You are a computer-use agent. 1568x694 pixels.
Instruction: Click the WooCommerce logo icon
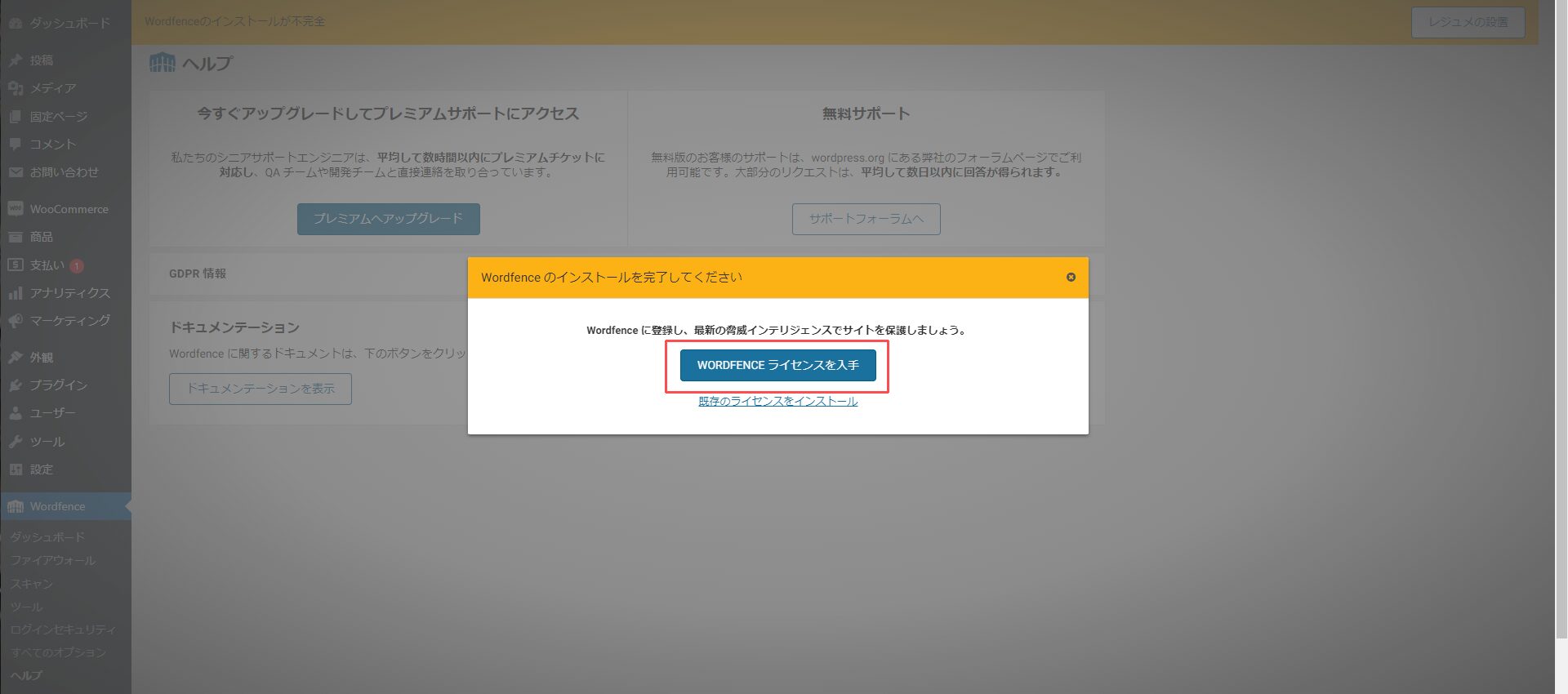tap(15, 209)
